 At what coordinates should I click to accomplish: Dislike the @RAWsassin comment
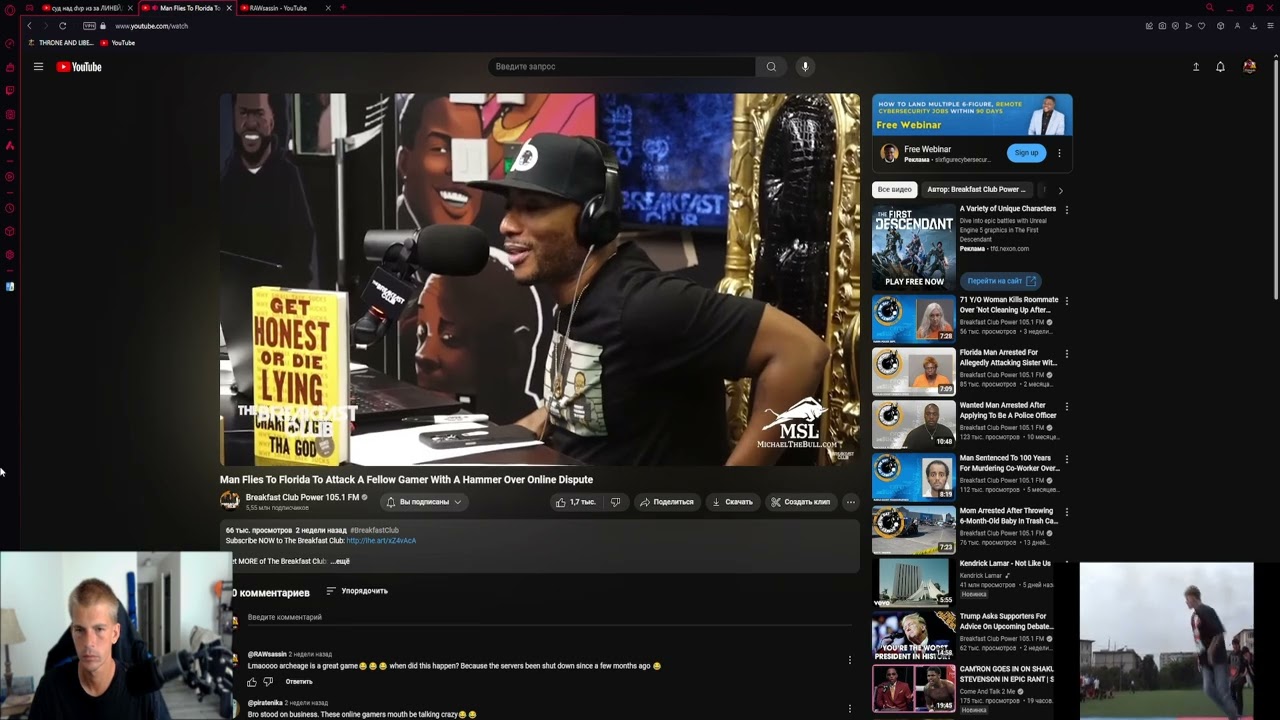[x=268, y=682]
